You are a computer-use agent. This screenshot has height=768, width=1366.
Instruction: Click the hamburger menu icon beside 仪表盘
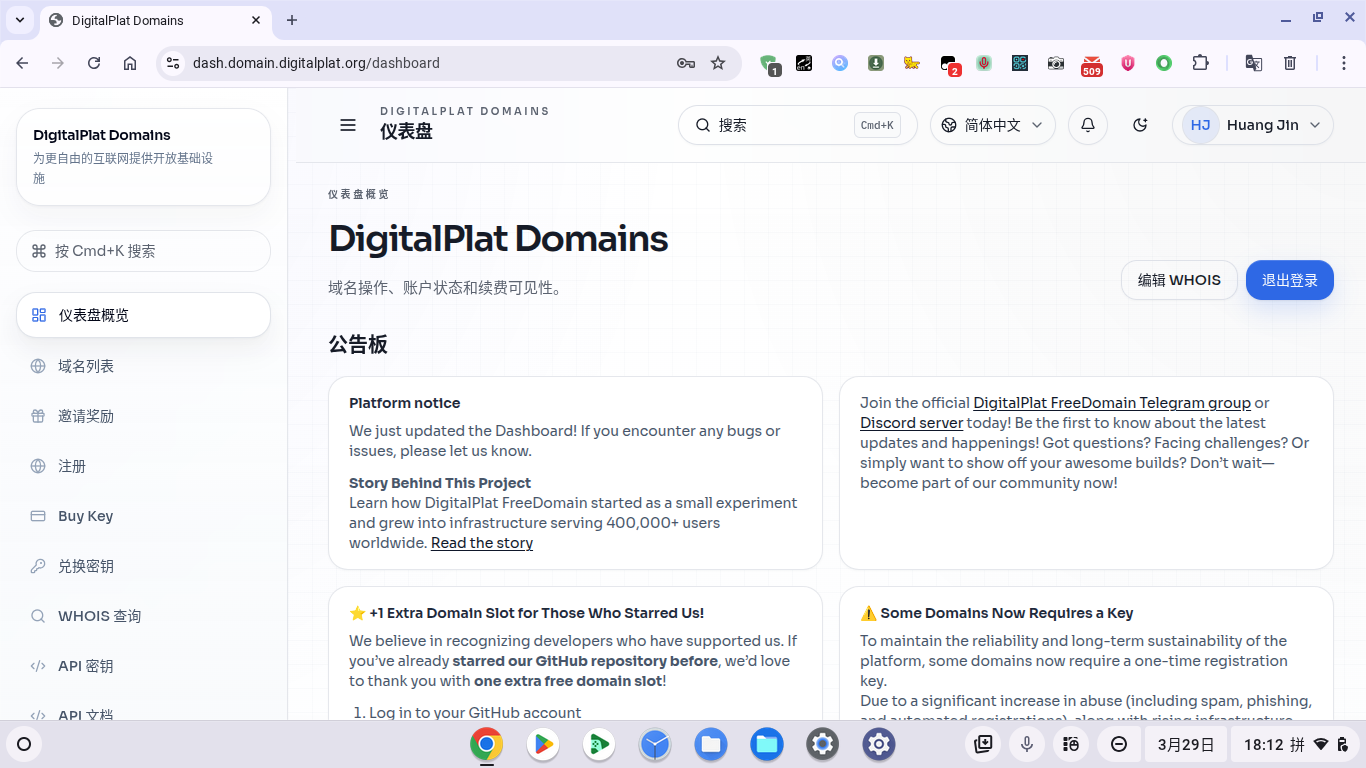(348, 125)
